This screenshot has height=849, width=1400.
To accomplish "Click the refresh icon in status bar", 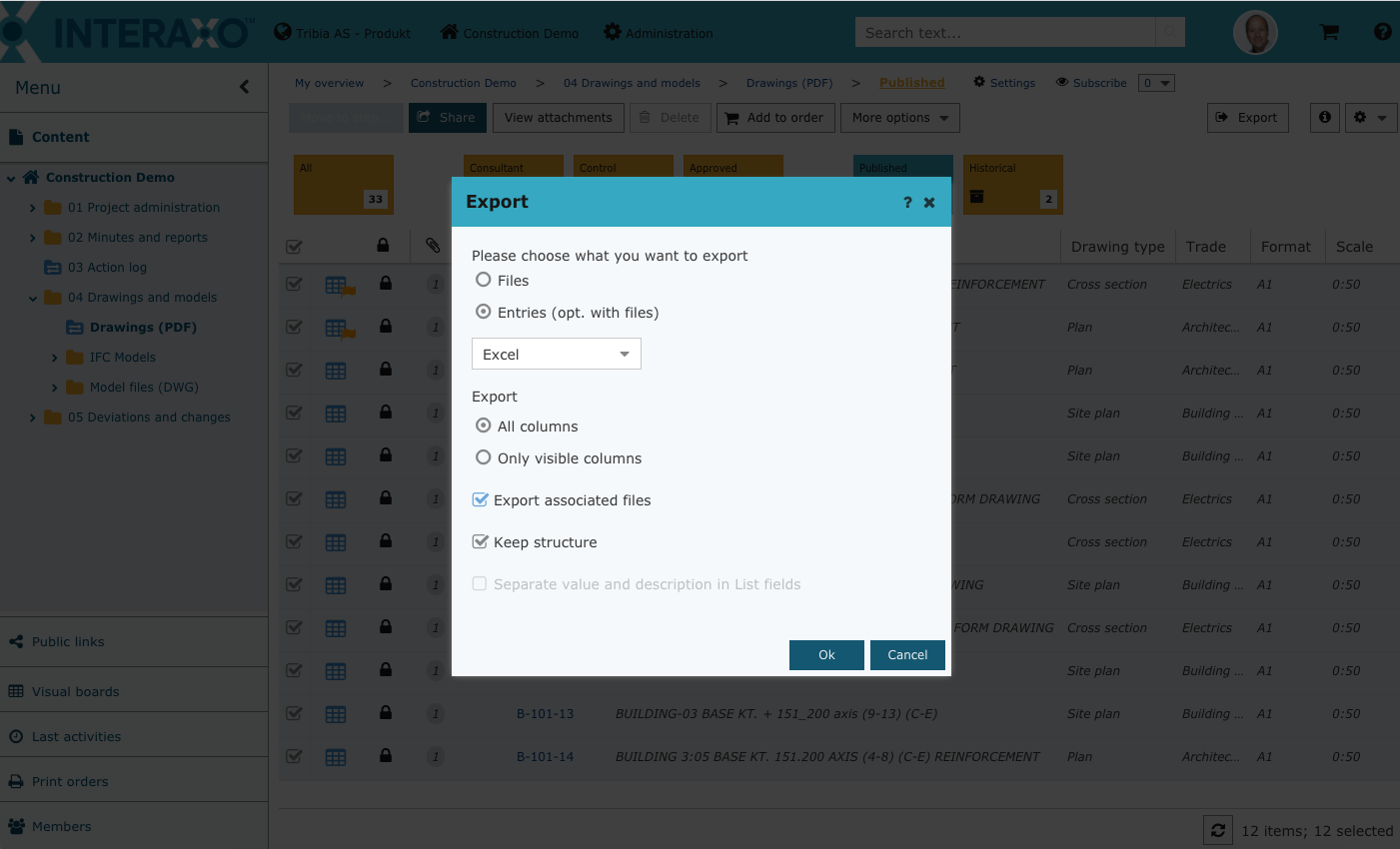I will coord(1217,830).
